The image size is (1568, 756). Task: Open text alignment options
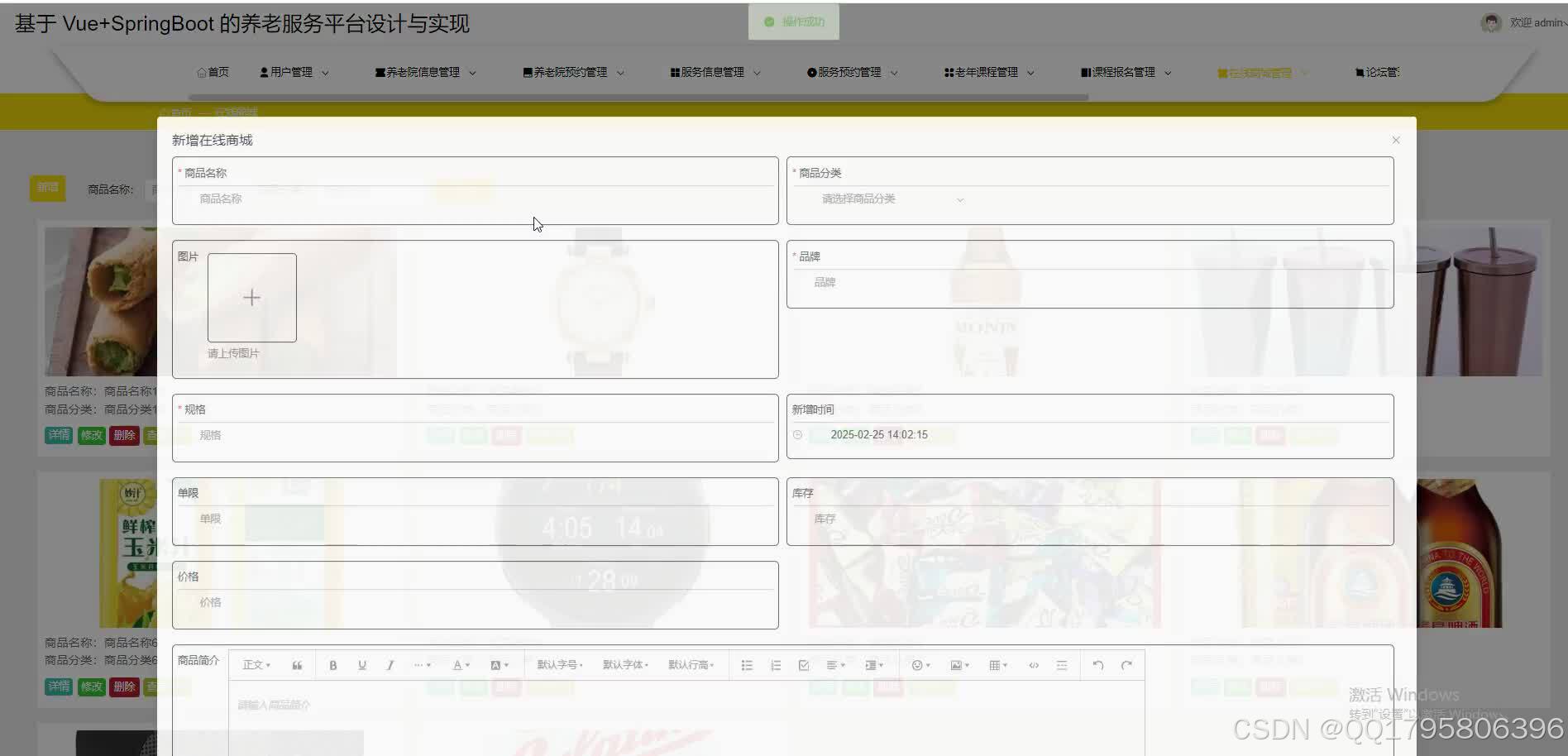coord(836,665)
